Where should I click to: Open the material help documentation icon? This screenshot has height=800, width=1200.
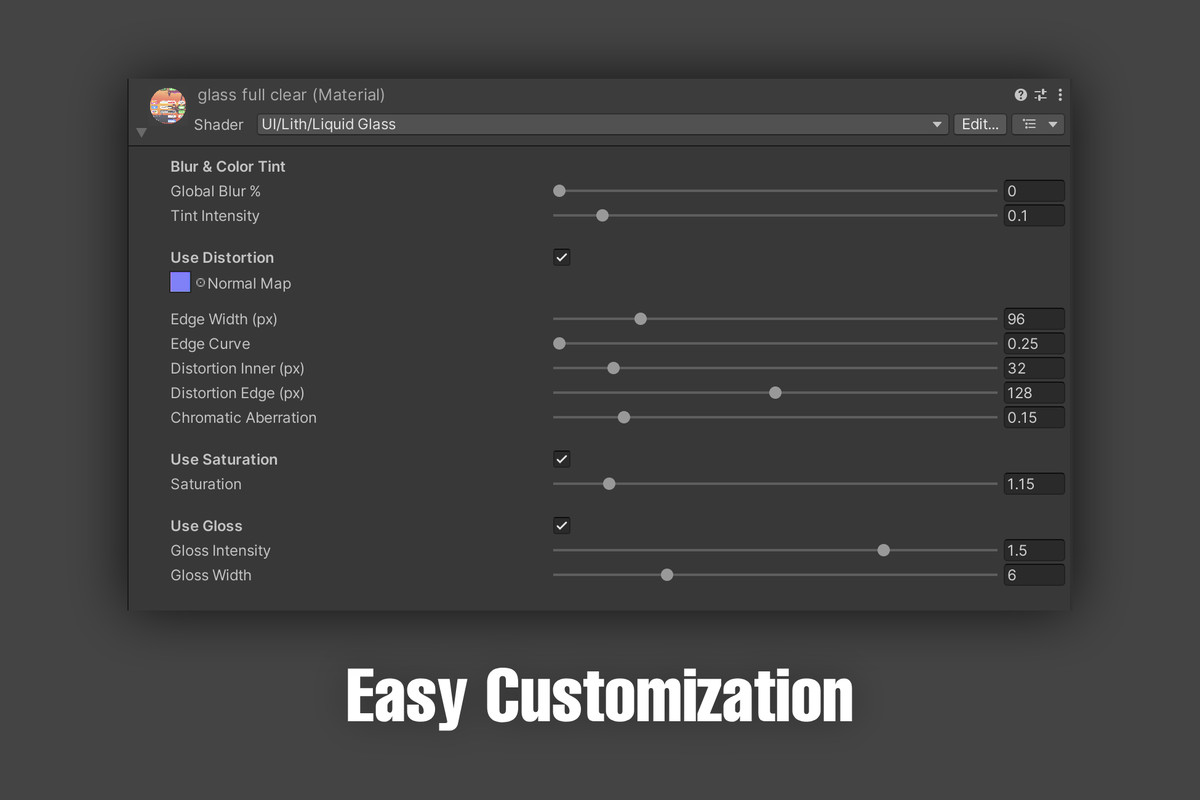[x=1020, y=94]
